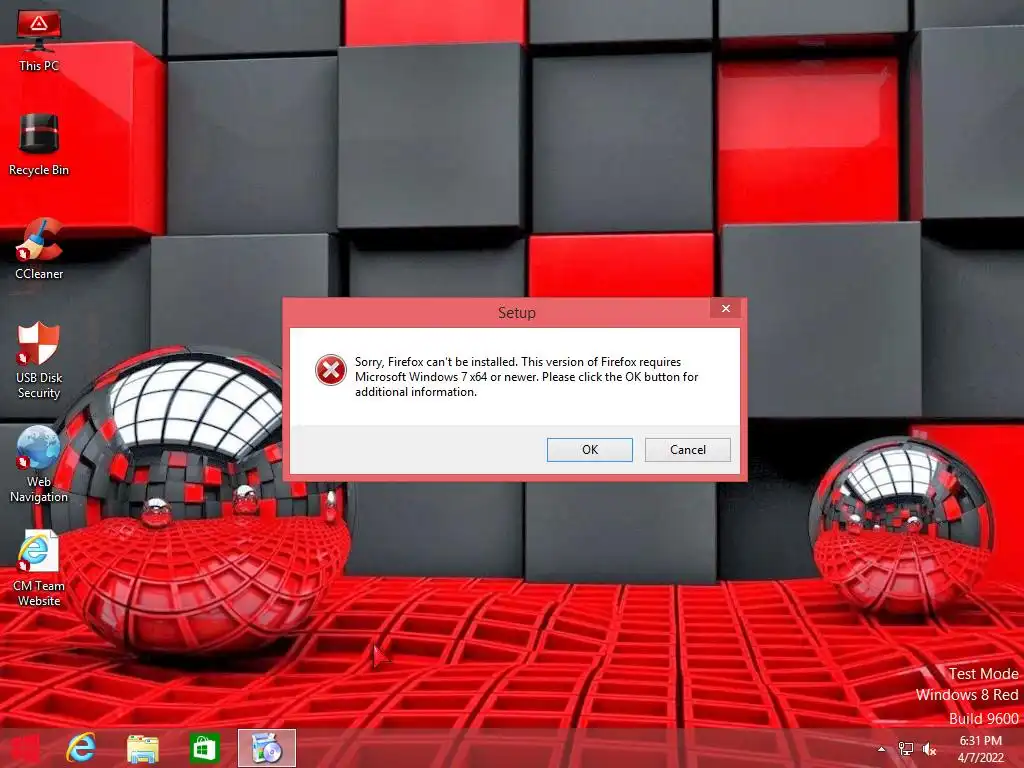Open the This PC desktop icon
1024x768 pixels.
point(39,40)
